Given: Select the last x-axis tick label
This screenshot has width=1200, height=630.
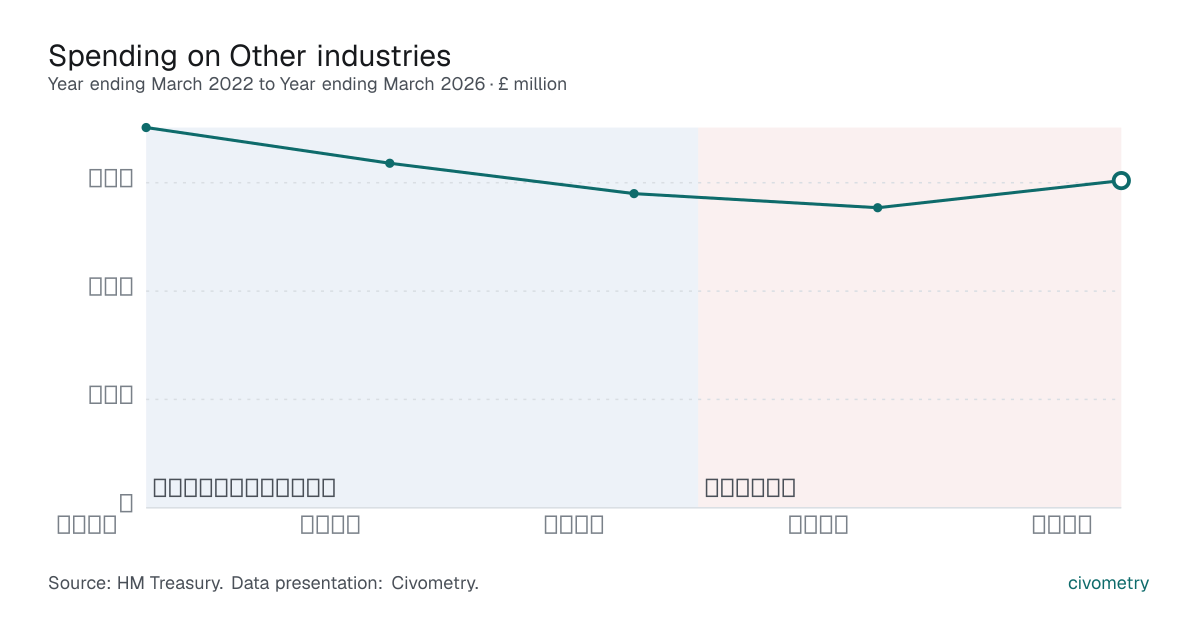Looking at the screenshot, I should (1062, 524).
